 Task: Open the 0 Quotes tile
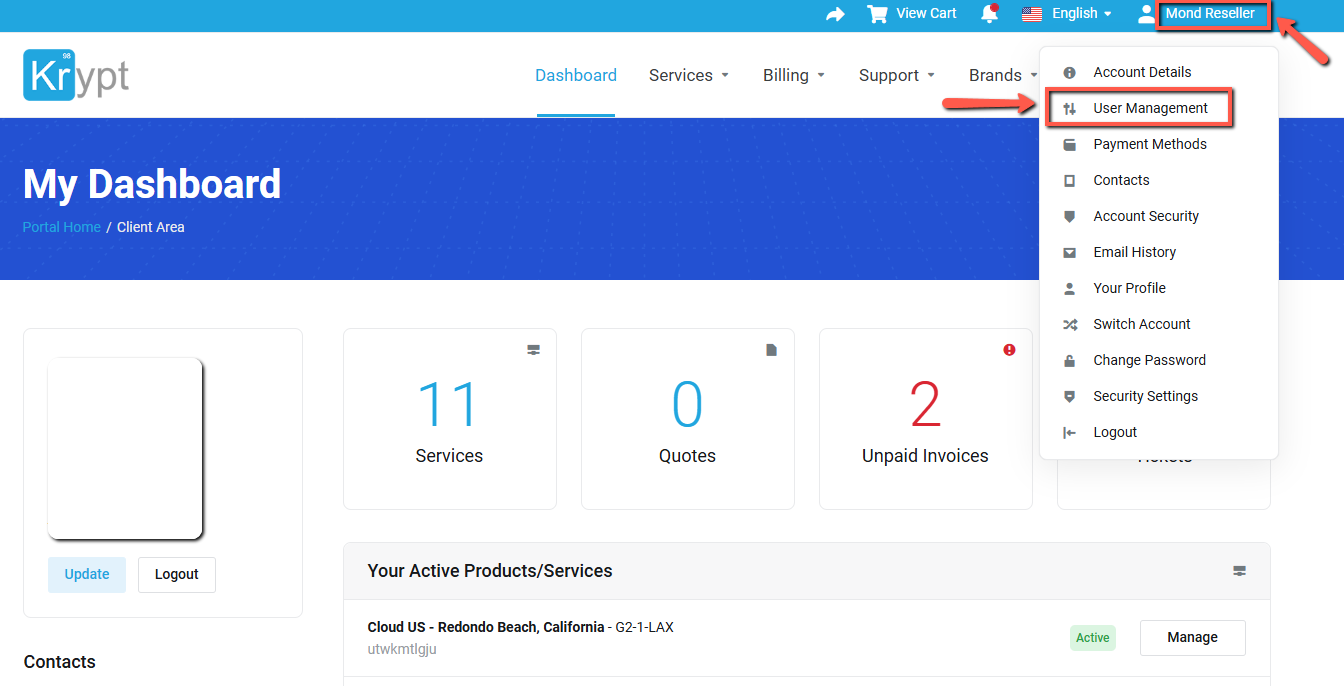[x=688, y=419]
